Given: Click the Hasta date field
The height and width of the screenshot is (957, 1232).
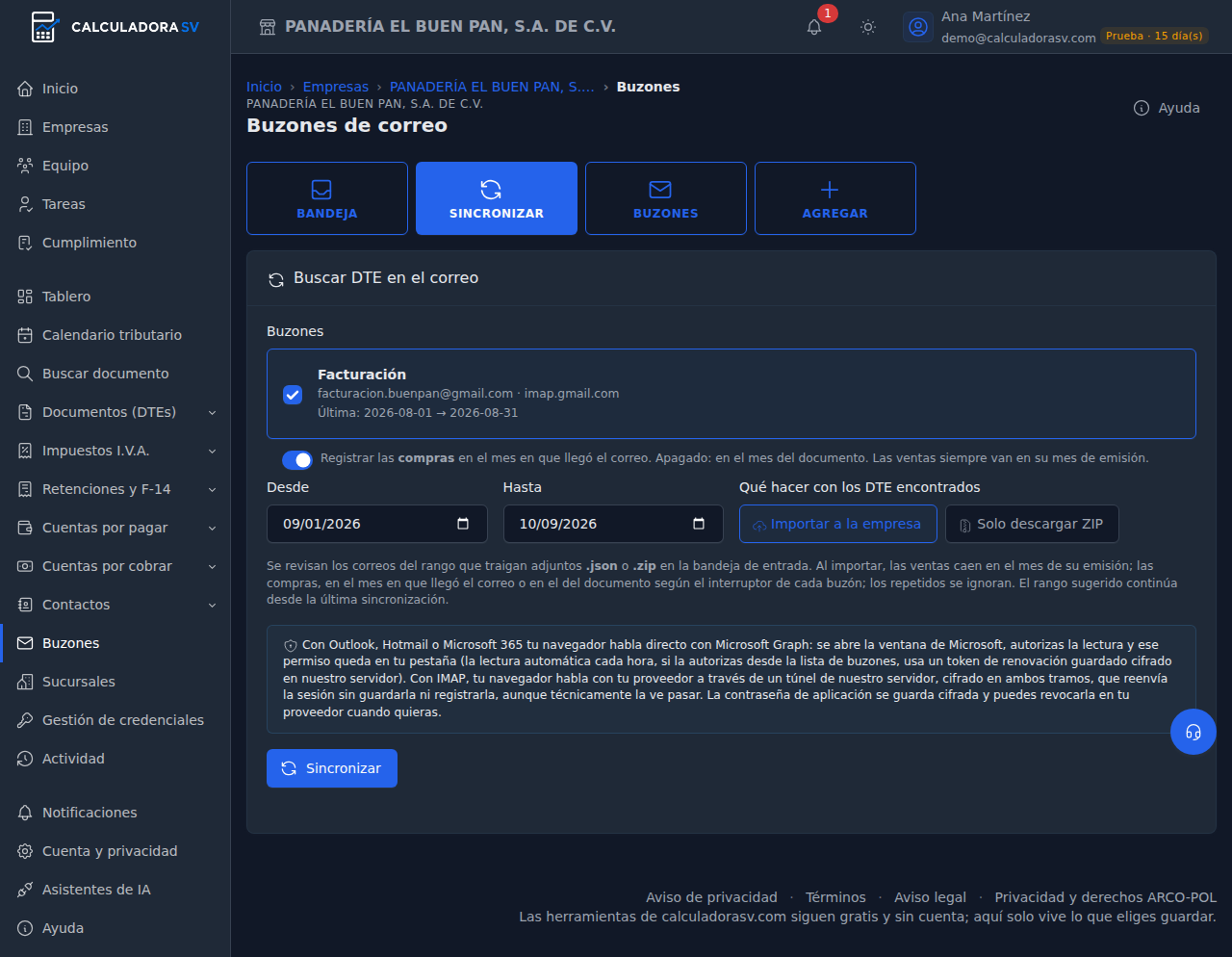Looking at the screenshot, I should click(x=613, y=524).
